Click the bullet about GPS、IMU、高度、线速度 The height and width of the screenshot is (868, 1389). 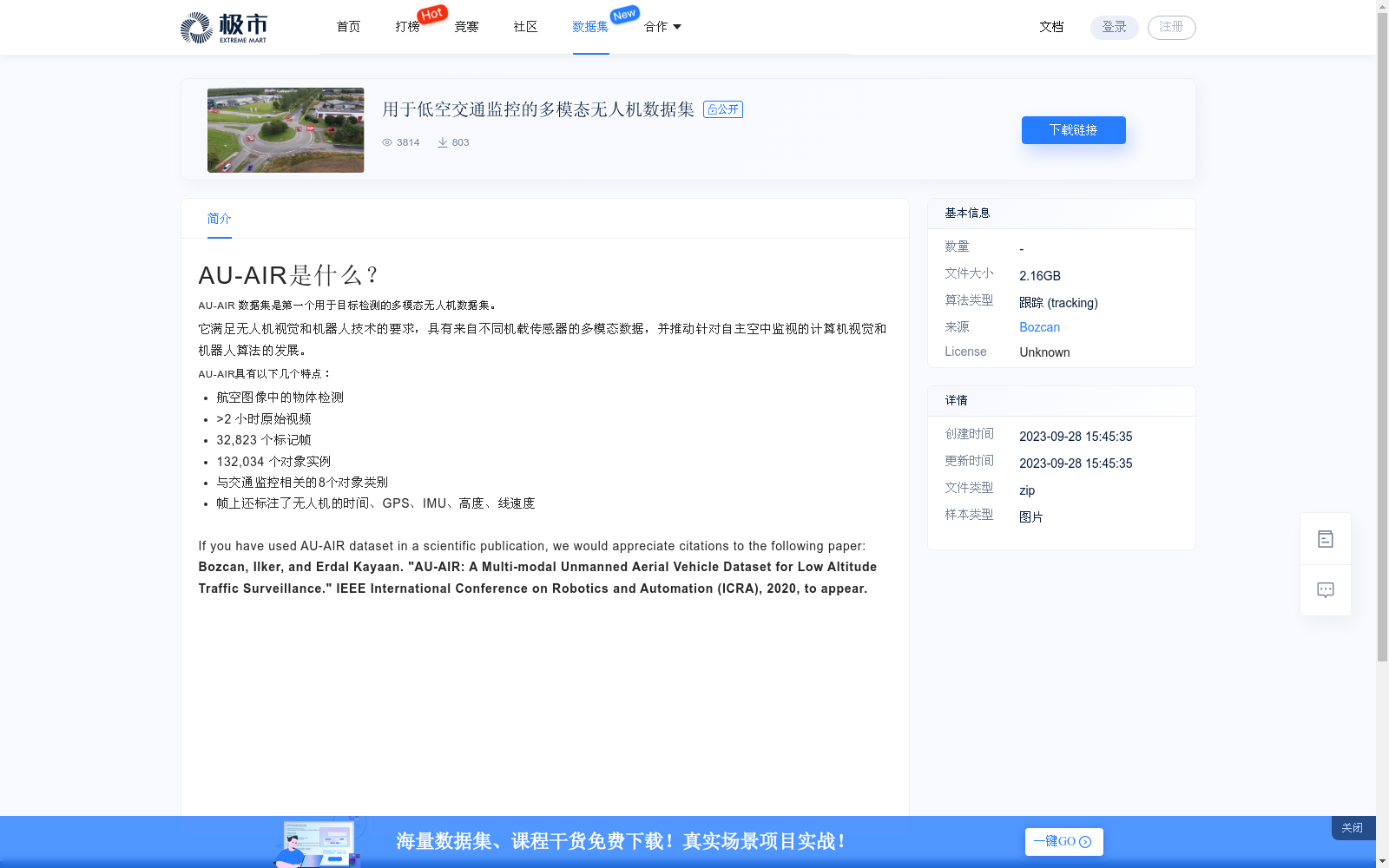pos(376,503)
